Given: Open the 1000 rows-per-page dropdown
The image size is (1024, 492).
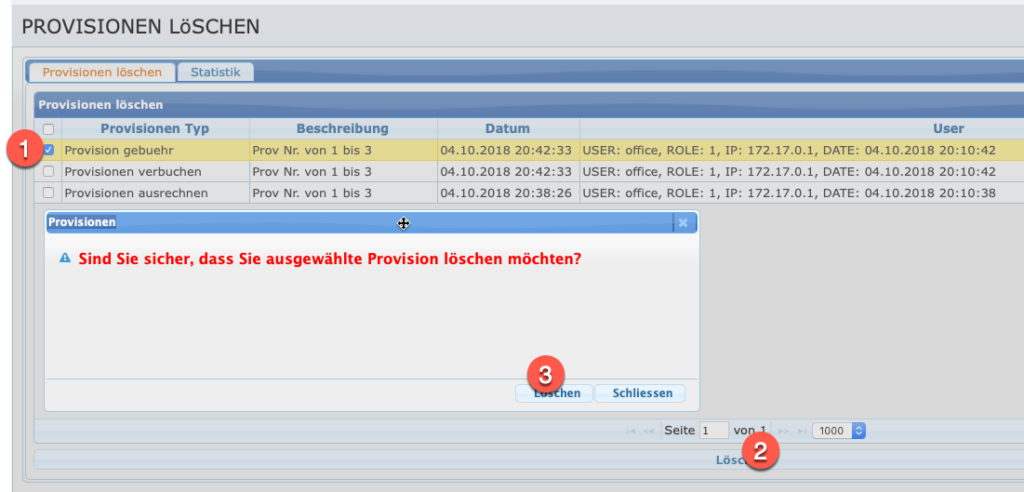Looking at the screenshot, I should 838,431.
